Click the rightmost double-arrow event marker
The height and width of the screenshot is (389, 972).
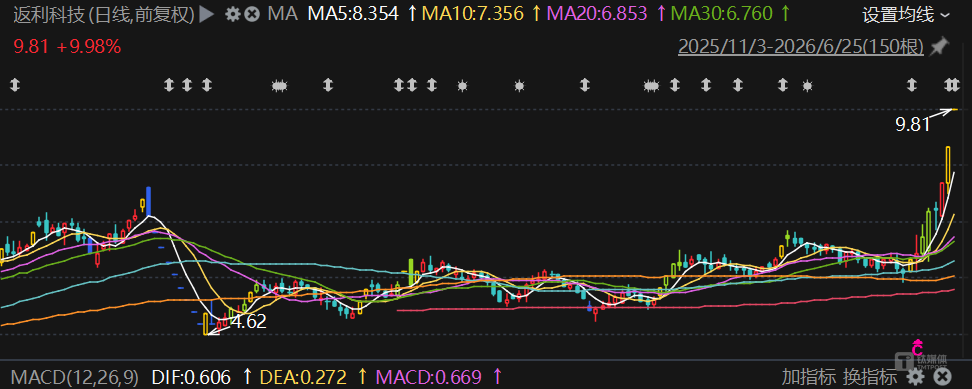(952, 85)
